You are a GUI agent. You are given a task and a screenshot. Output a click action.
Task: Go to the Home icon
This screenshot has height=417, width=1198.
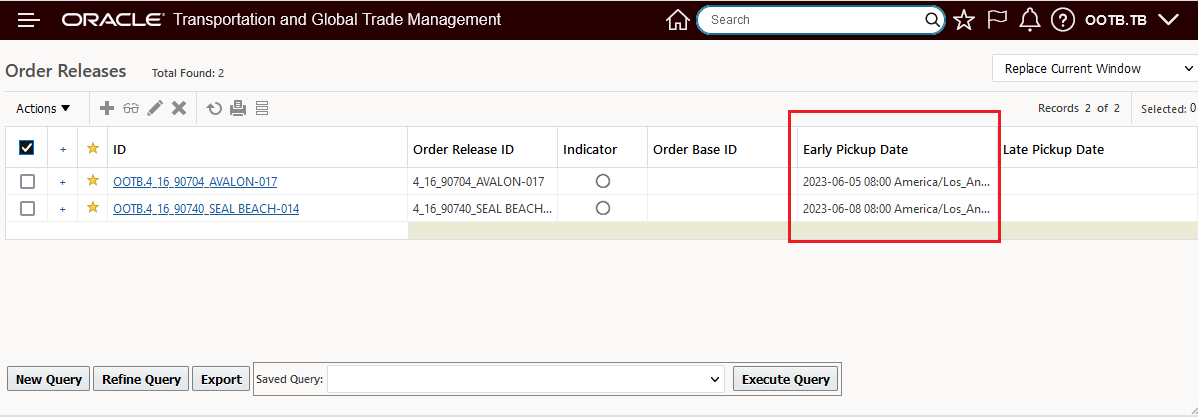(x=678, y=20)
